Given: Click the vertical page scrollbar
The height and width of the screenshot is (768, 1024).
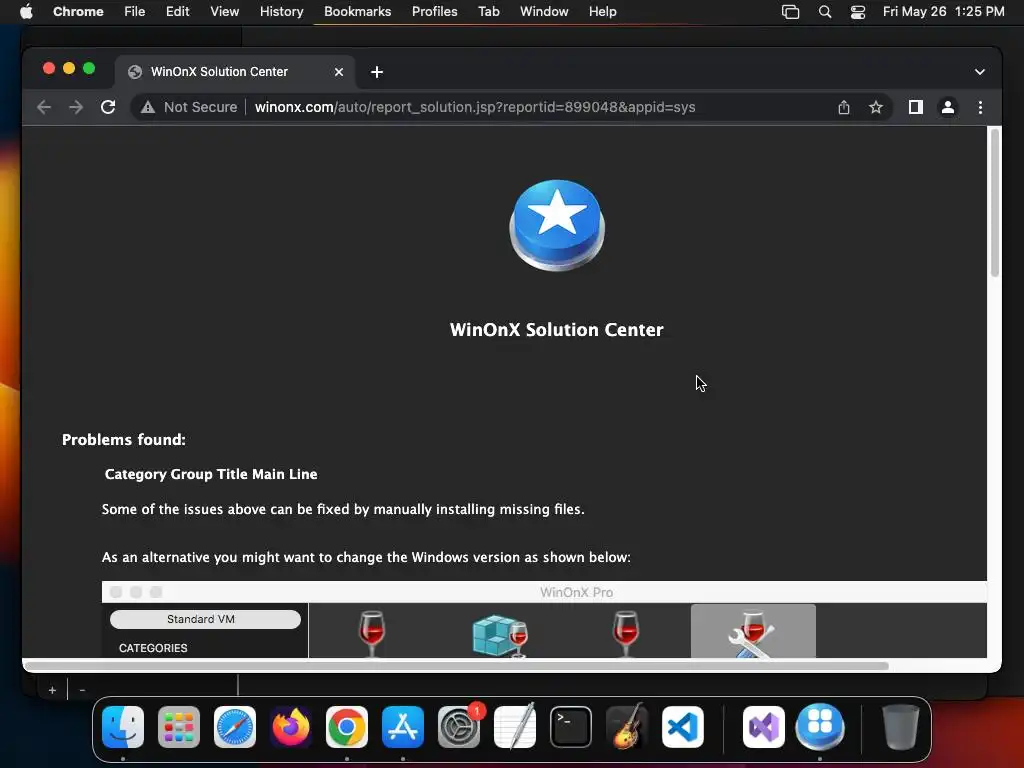Looking at the screenshot, I should click(x=995, y=203).
